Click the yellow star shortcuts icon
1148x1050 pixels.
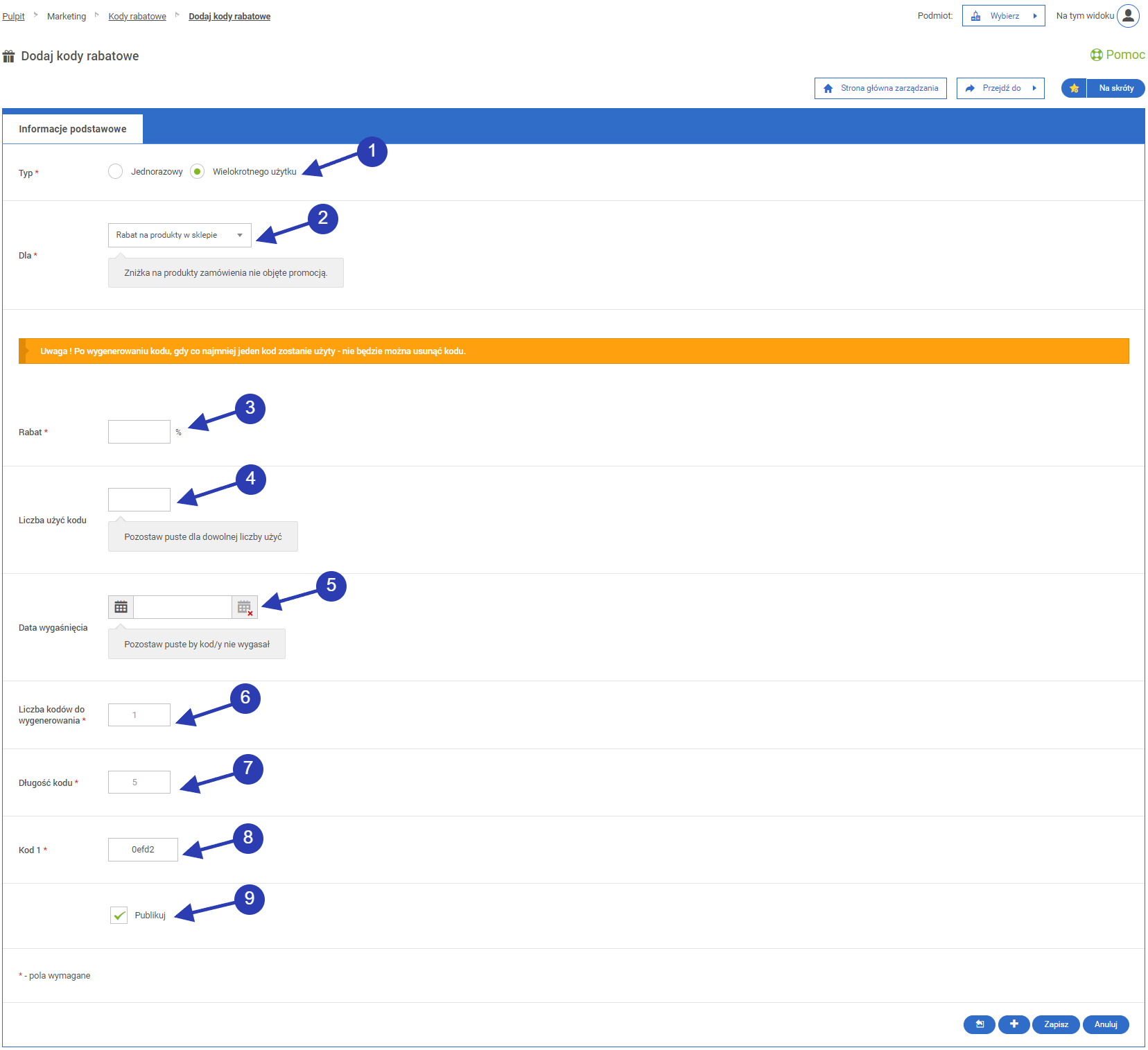1074,89
